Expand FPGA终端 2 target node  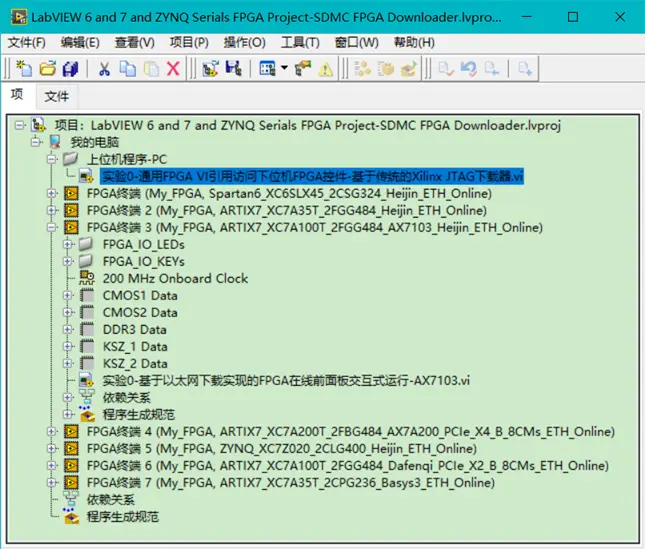(52, 210)
